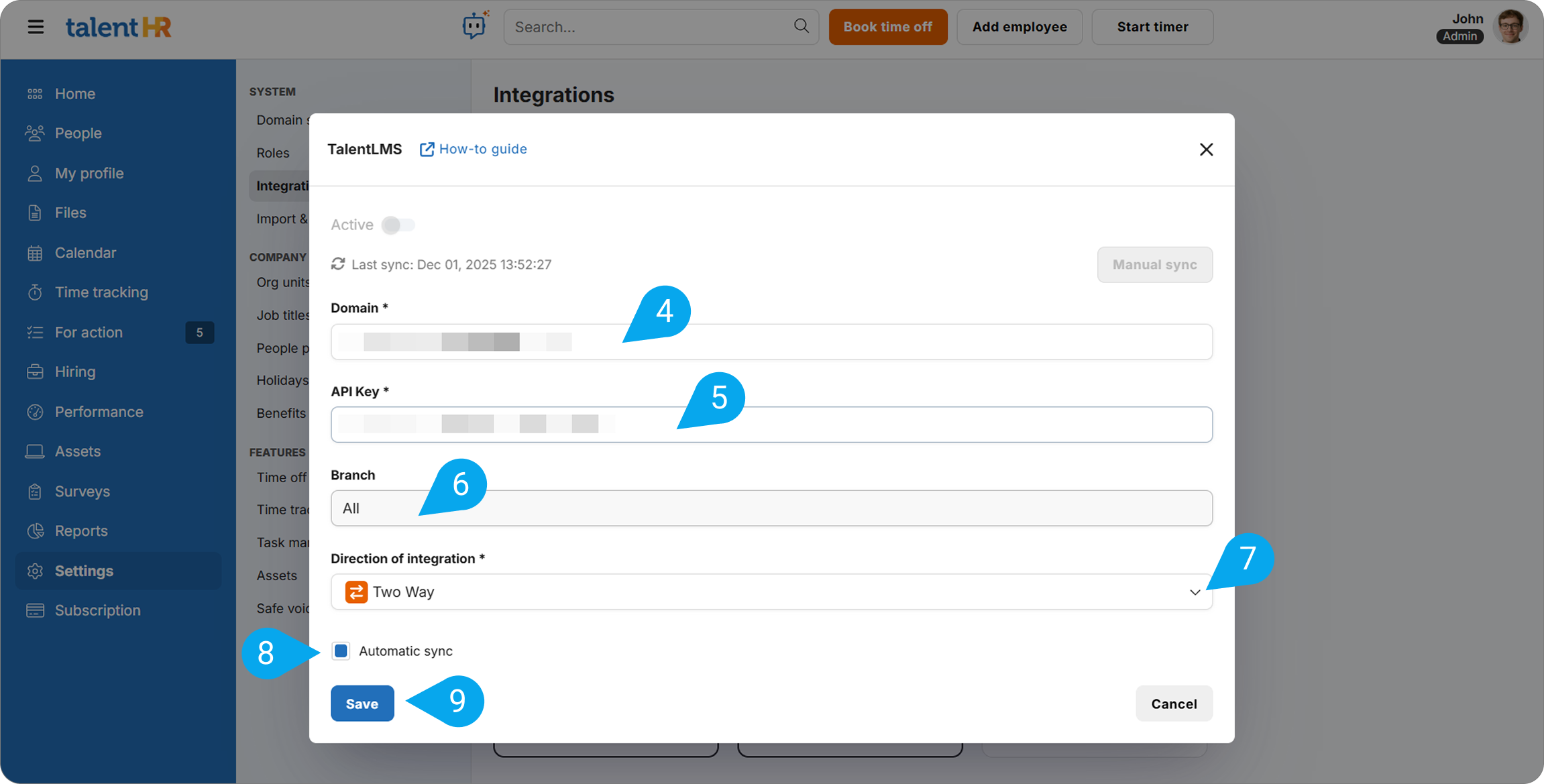The width and height of the screenshot is (1544, 784).
Task: Open Time tracking from the sidebar
Action: (x=101, y=292)
